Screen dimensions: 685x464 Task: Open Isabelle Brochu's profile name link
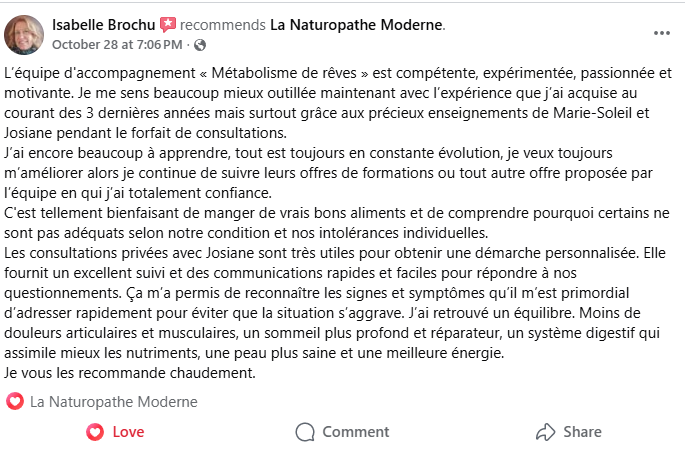tap(103, 24)
